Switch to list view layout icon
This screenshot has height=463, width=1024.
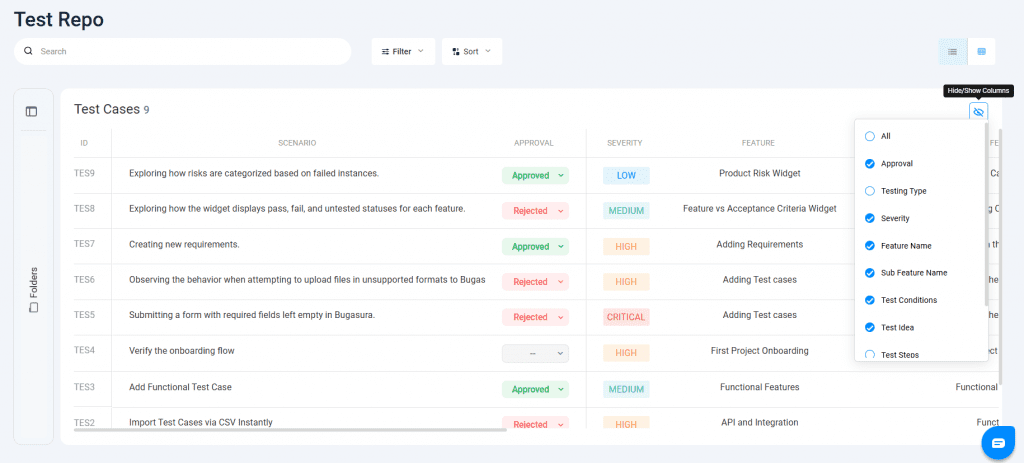click(952, 51)
